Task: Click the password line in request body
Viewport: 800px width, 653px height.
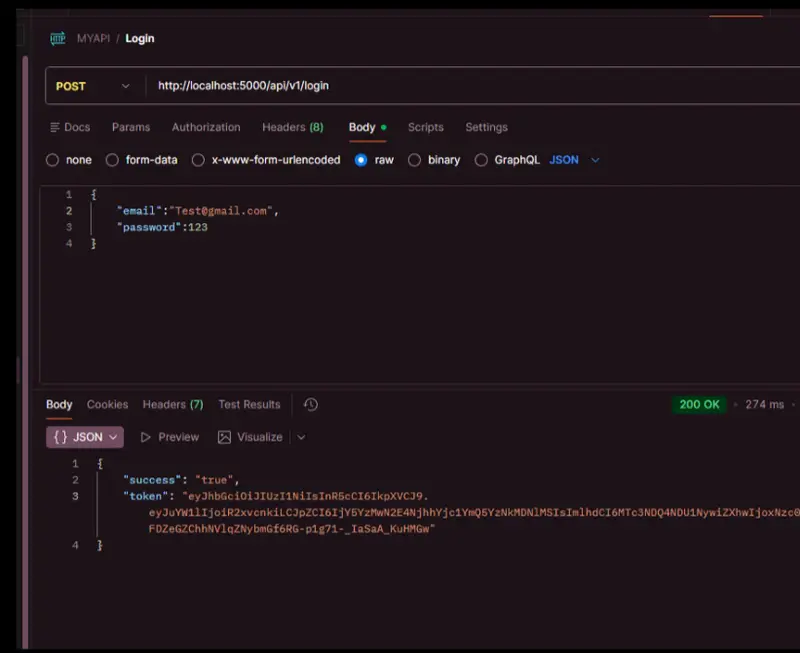Action: (x=162, y=227)
